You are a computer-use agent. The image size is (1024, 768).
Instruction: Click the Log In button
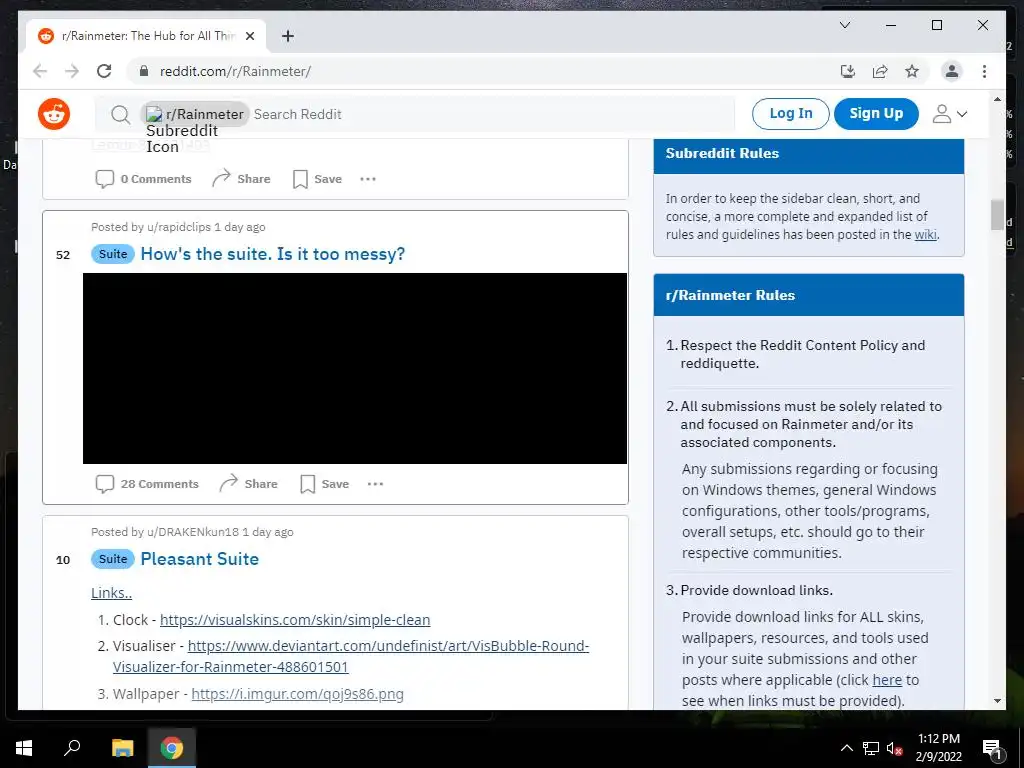(790, 114)
